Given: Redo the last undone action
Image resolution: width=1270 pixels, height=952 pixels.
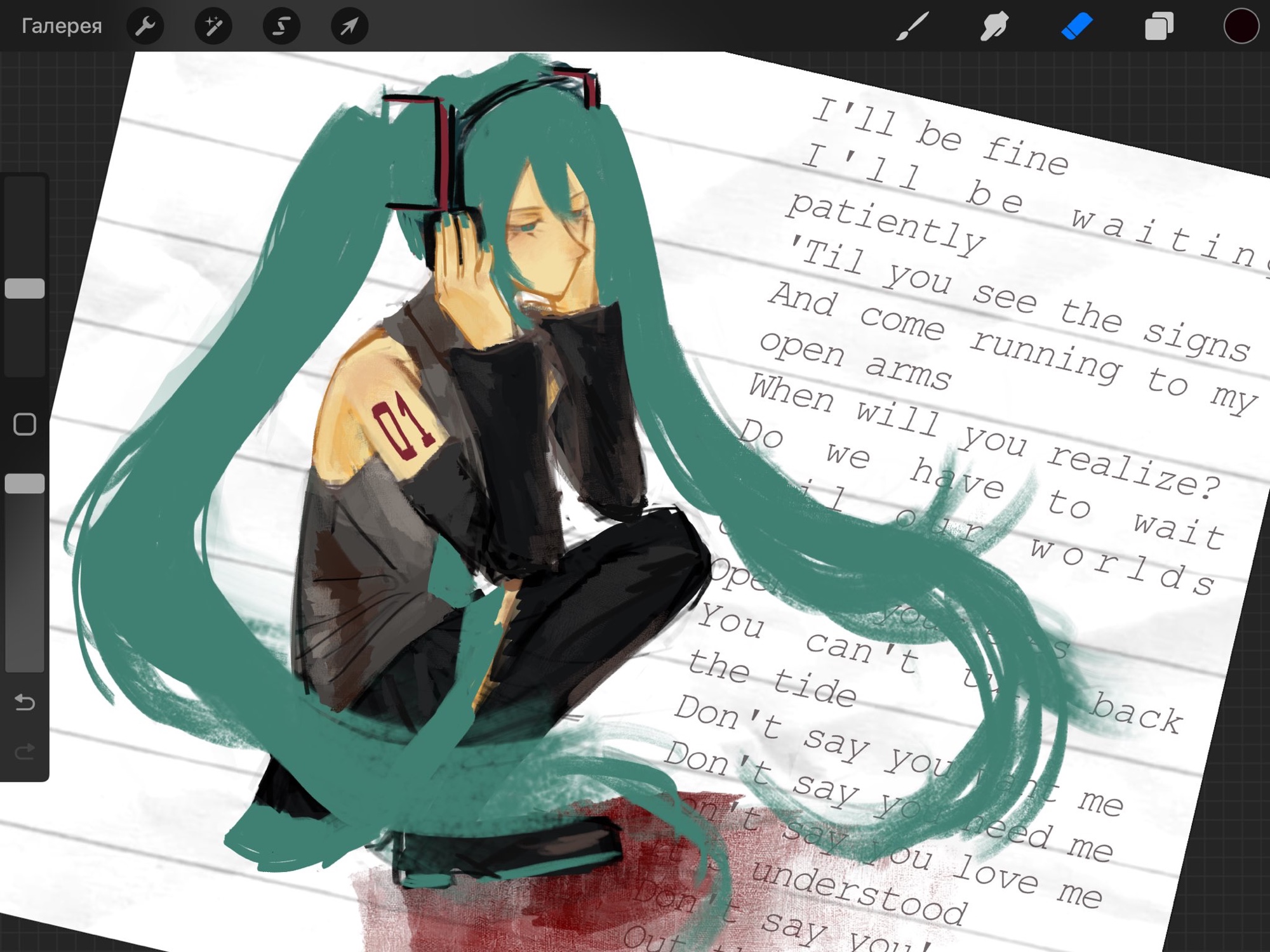Looking at the screenshot, I should [x=25, y=752].
